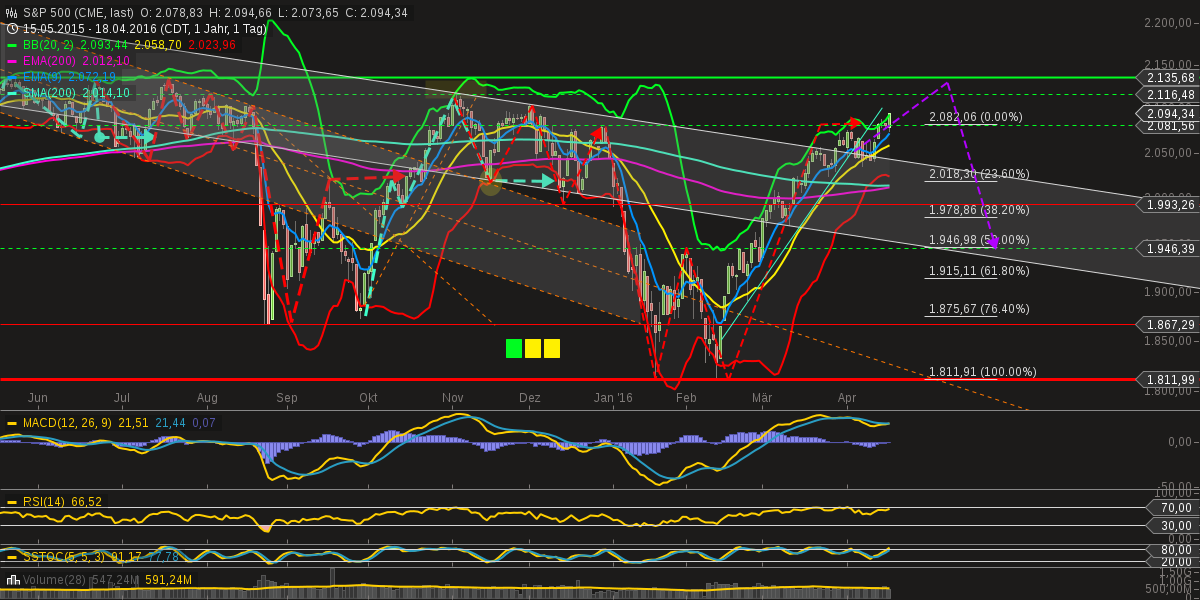1200x600 pixels.
Task: Click the RSI(14) legend line marker
Action: (10, 501)
